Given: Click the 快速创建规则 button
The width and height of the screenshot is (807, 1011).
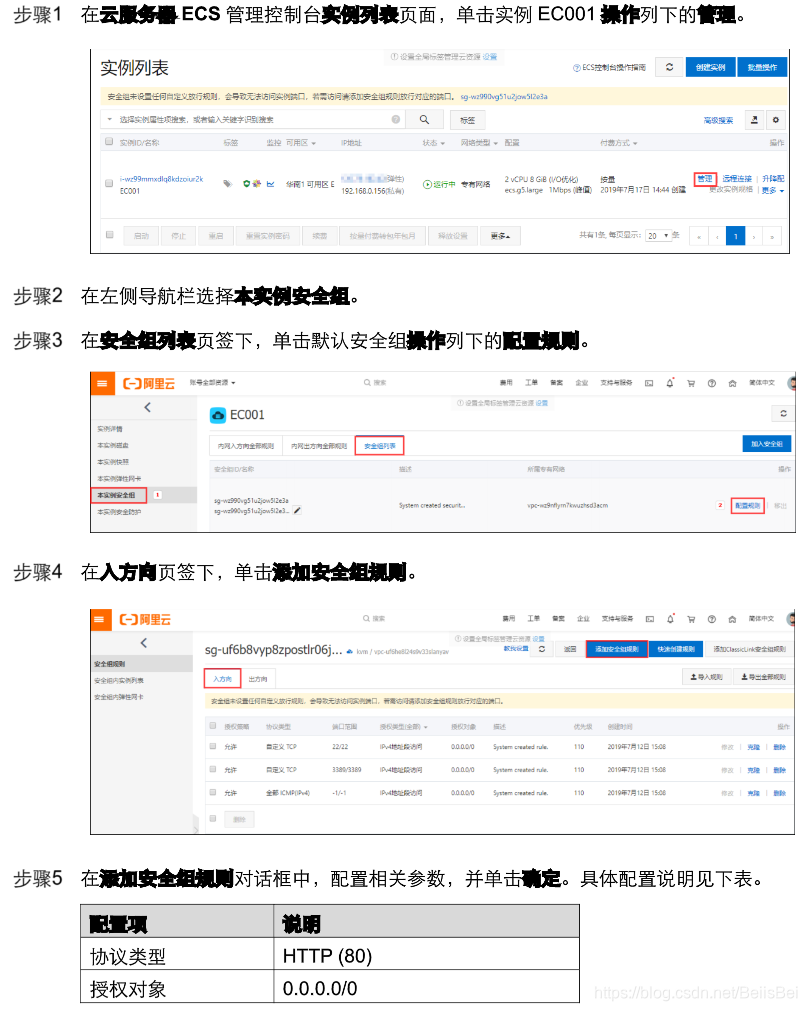Looking at the screenshot, I should click(676, 649).
